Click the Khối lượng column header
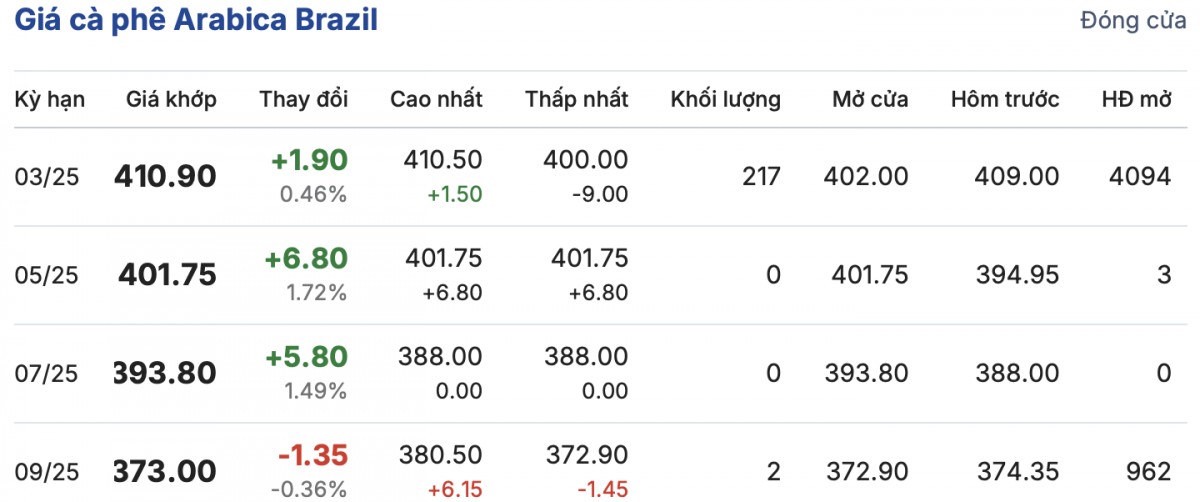 (725, 99)
